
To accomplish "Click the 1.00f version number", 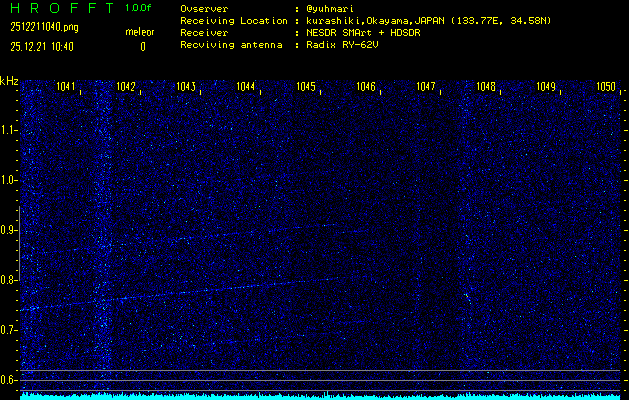I will (x=140, y=8).
